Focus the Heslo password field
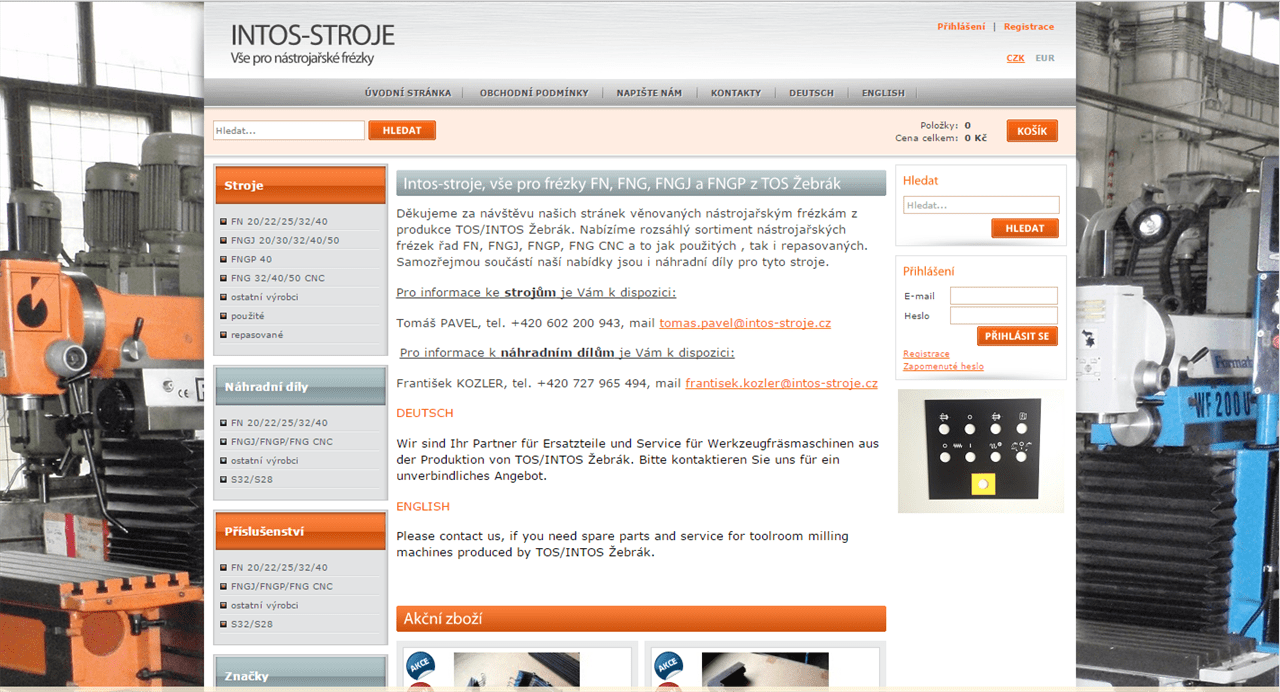1280x692 pixels. (1004, 316)
